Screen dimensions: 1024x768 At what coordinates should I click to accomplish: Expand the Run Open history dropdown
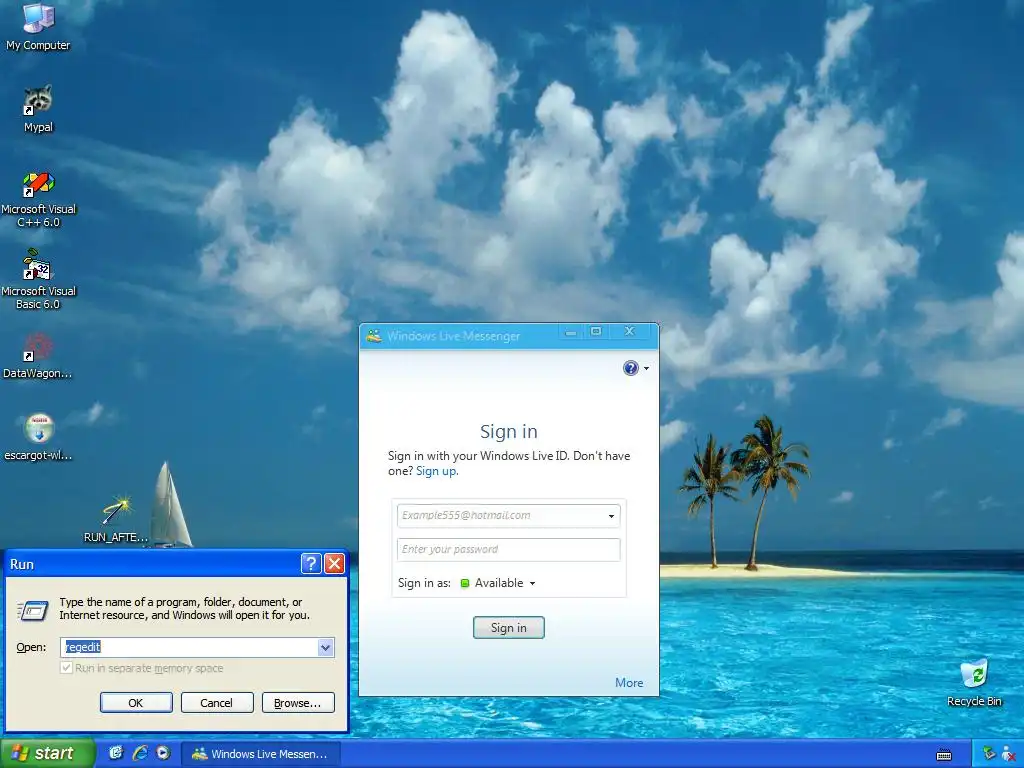point(326,647)
